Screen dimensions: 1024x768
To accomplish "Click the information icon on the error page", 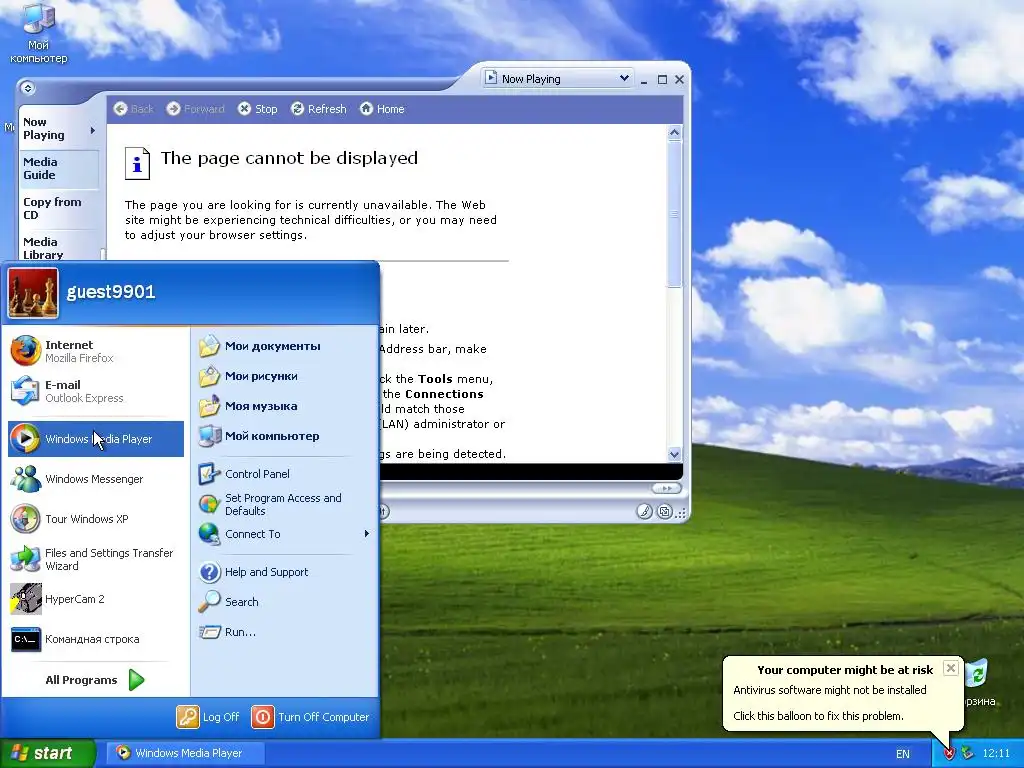I will [x=137, y=163].
